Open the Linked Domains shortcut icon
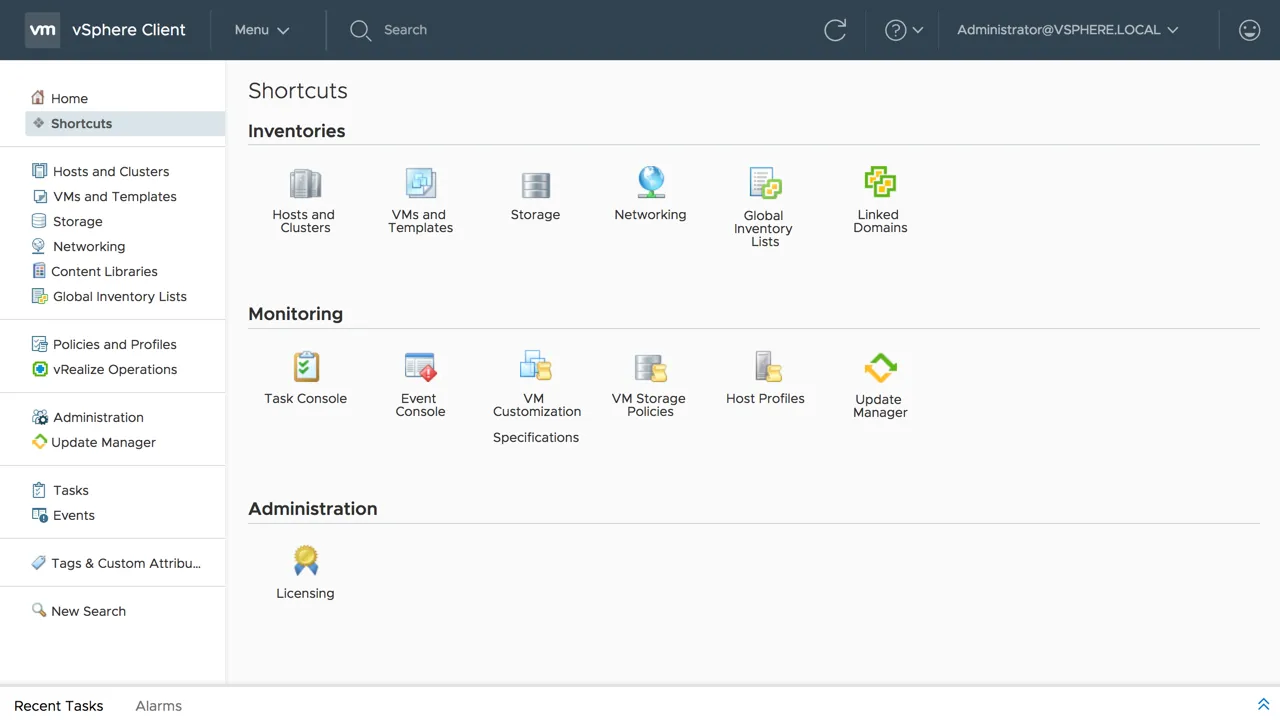Viewport: 1280px width, 720px height. (880, 183)
